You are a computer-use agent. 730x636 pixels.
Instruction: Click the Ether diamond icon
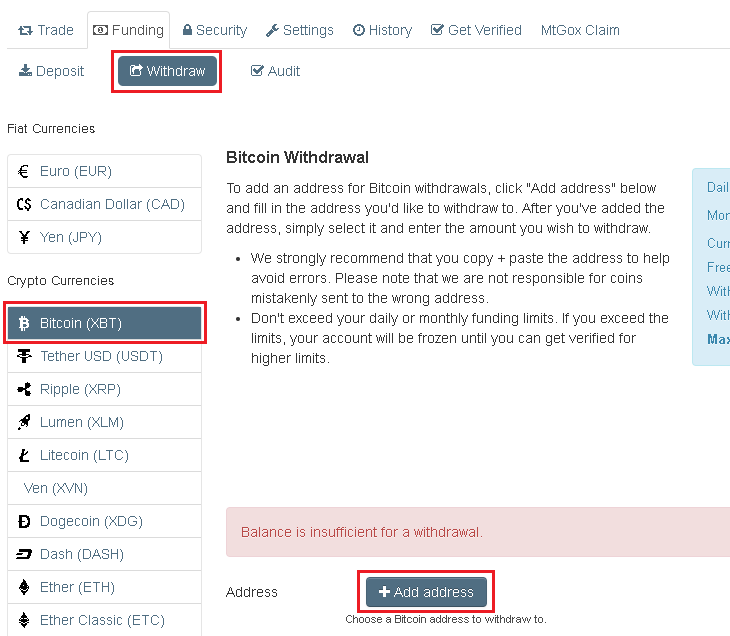point(24,587)
